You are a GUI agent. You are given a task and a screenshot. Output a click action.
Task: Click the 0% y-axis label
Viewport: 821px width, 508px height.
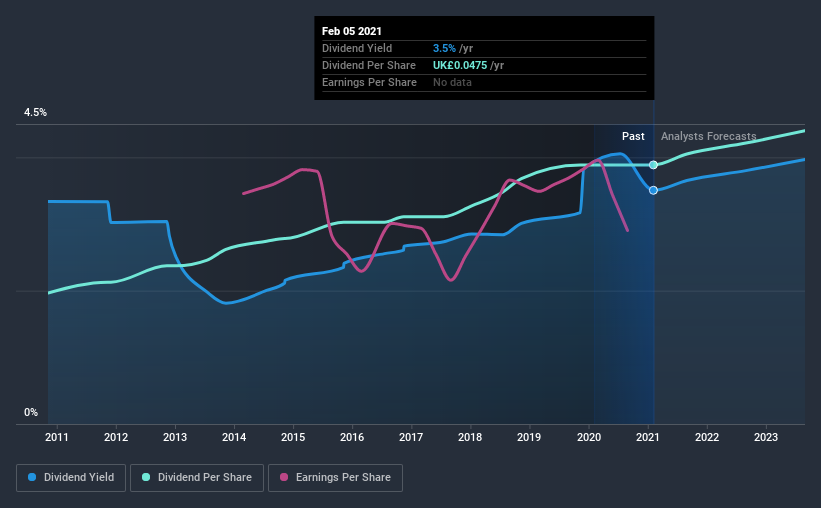click(x=31, y=413)
